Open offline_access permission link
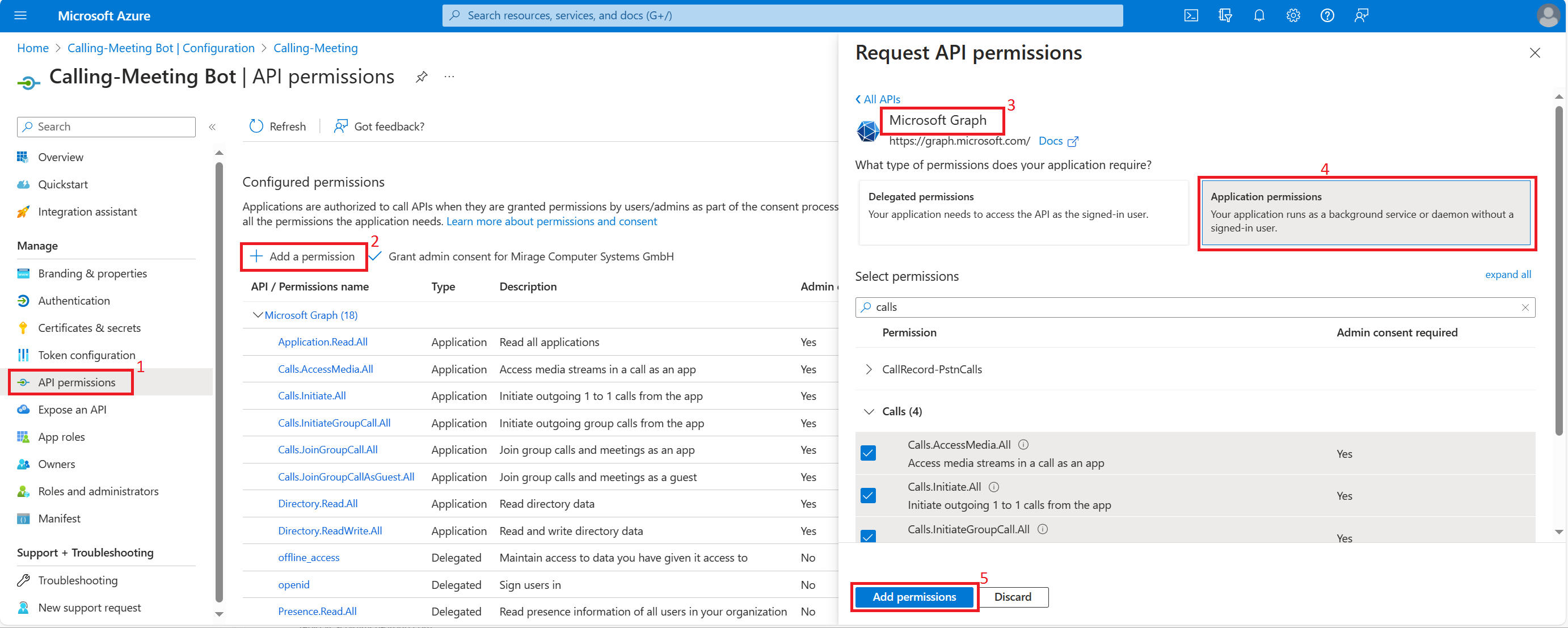The image size is (1568, 628). point(309,558)
